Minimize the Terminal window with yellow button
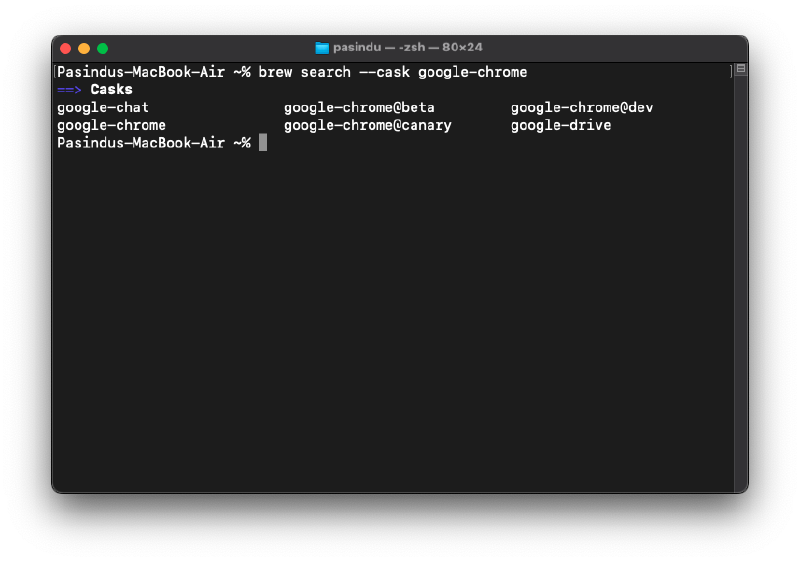 [x=84, y=48]
